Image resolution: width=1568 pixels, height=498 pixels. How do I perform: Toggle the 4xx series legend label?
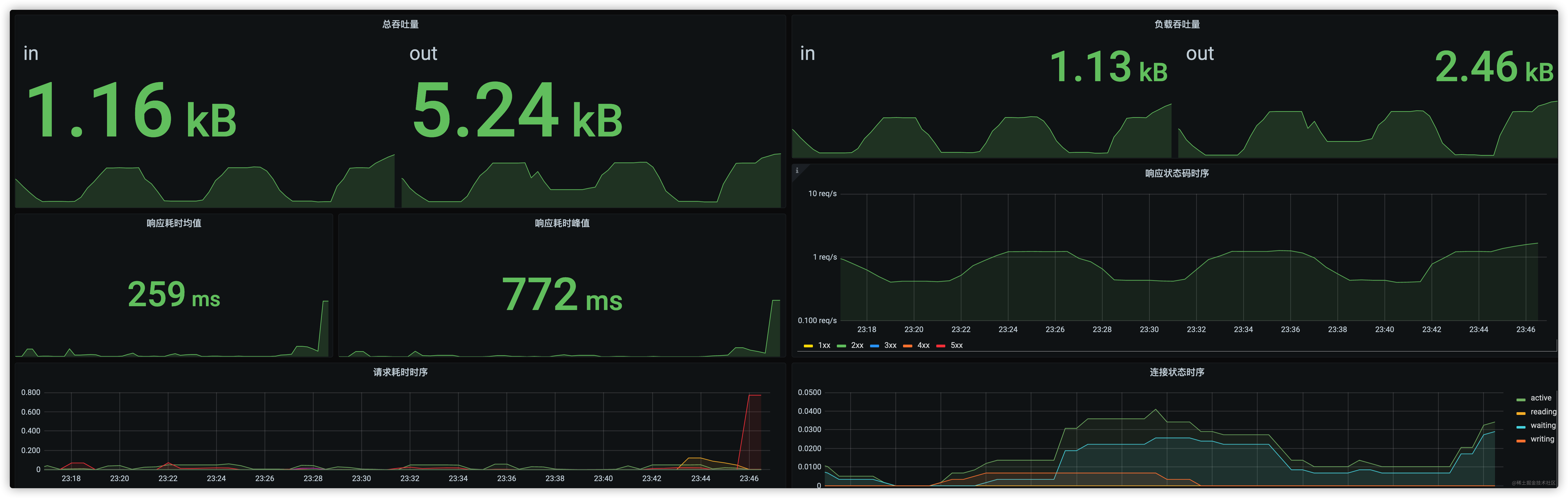point(923,345)
